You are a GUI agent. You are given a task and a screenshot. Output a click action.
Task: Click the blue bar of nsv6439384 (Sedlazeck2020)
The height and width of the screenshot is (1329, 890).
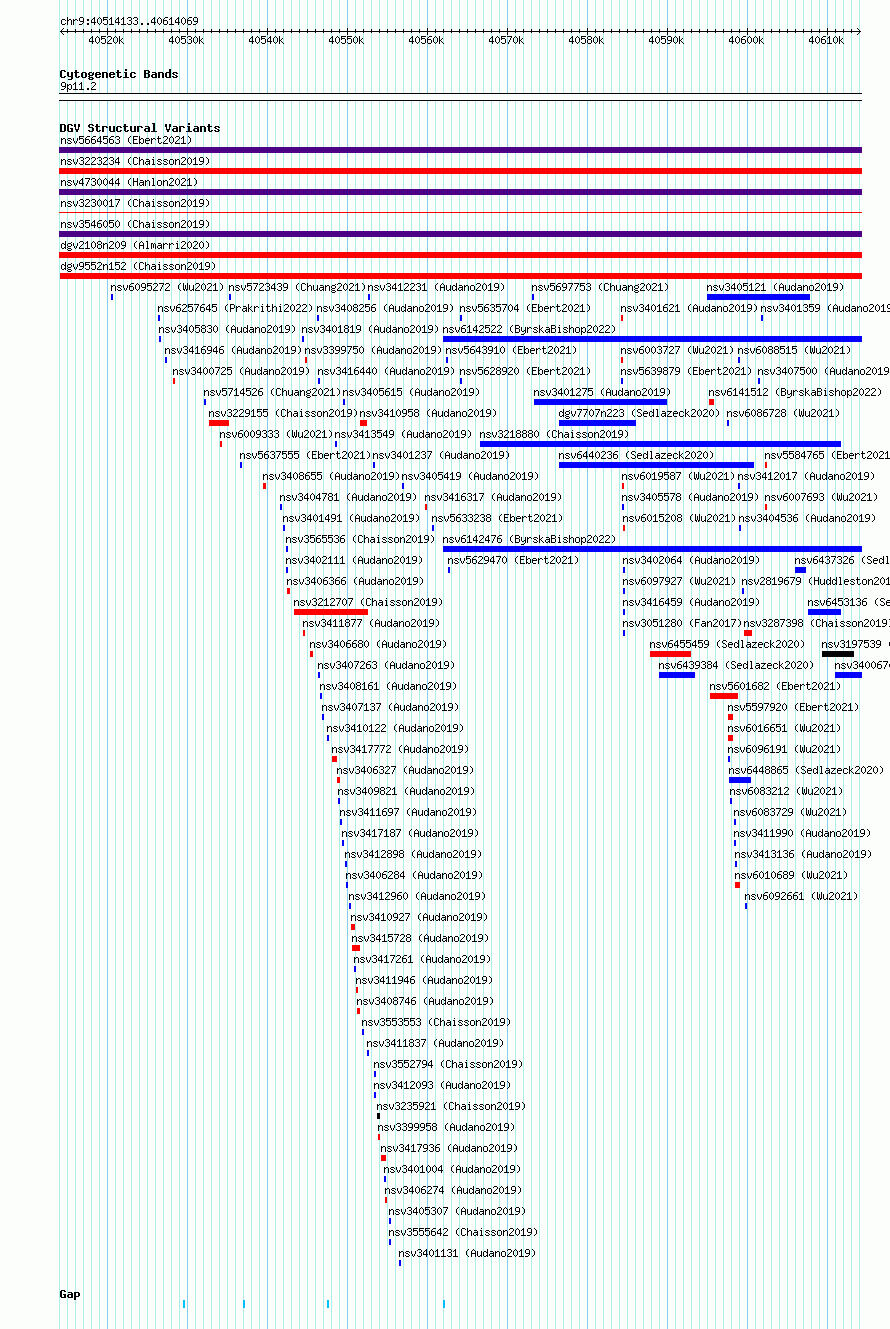pyautogui.click(x=677, y=675)
